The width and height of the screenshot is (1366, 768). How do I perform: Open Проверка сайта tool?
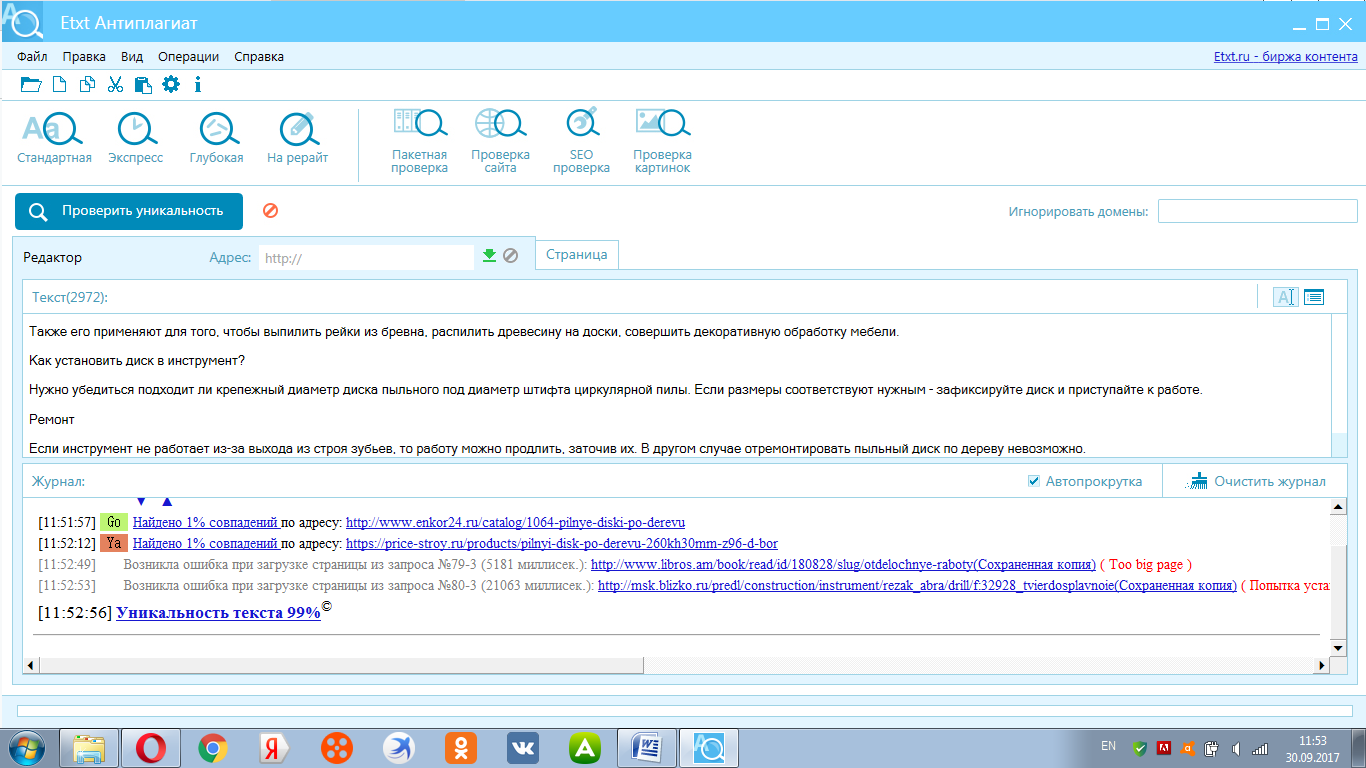point(500,141)
